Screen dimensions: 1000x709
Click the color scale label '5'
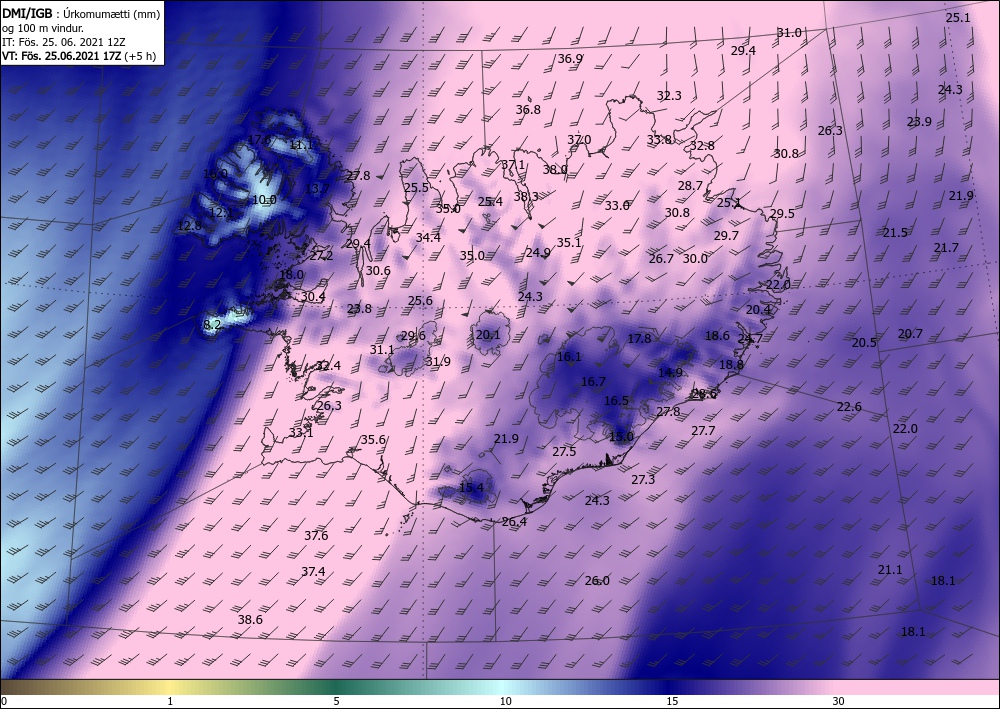336,701
